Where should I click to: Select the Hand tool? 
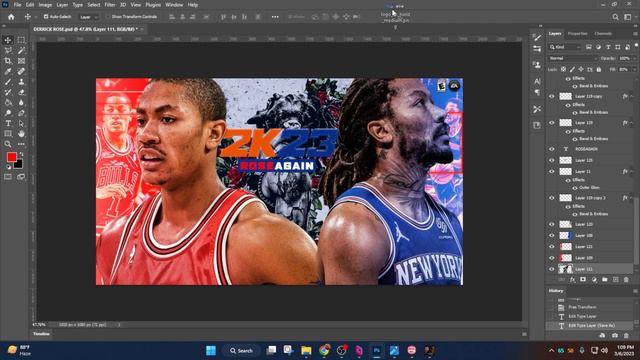[x=21, y=133]
